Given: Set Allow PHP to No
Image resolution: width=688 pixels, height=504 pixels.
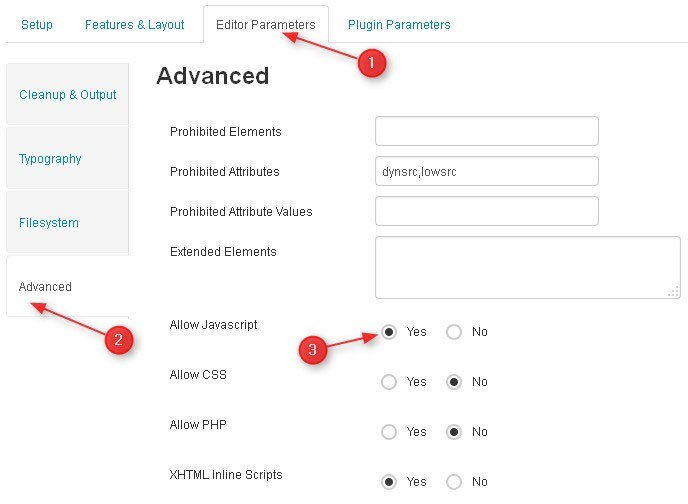Looking at the screenshot, I should [x=454, y=432].
